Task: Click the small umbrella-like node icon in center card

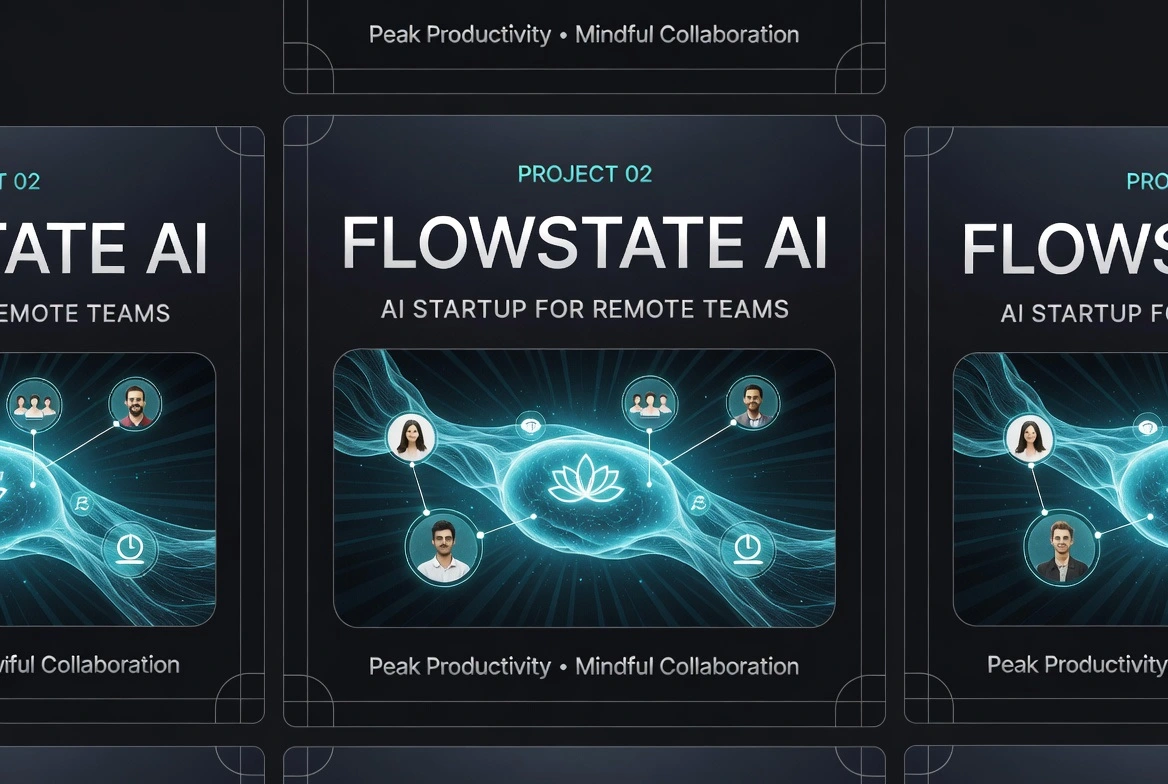Action: 530,426
